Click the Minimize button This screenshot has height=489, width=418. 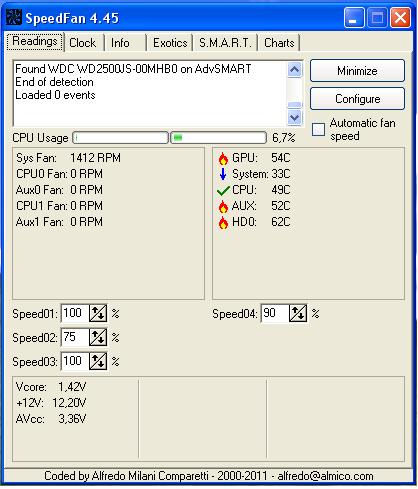point(357,71)
